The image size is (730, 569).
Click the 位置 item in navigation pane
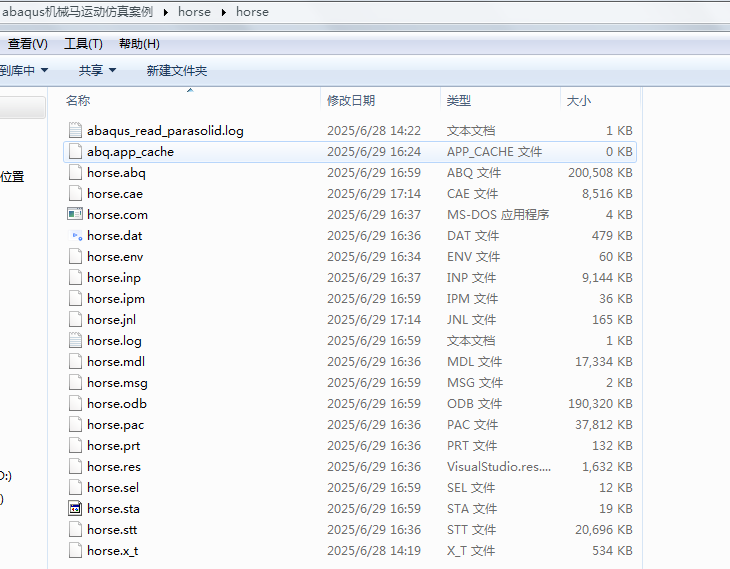(12, 176)
